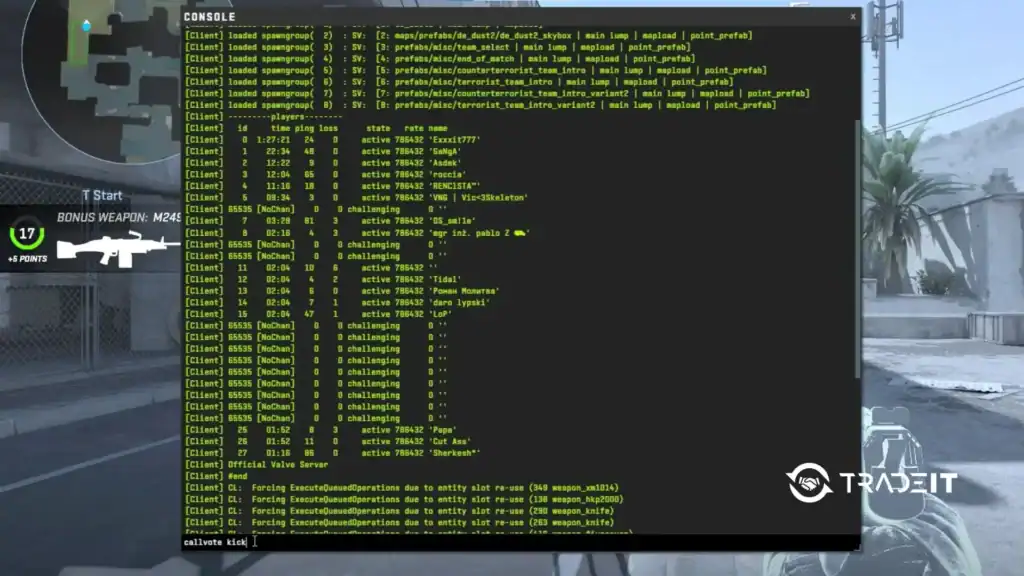Select the player row 'VNG | Vic<3Skeleton'

pyautogui.click(x=357, y=198)
